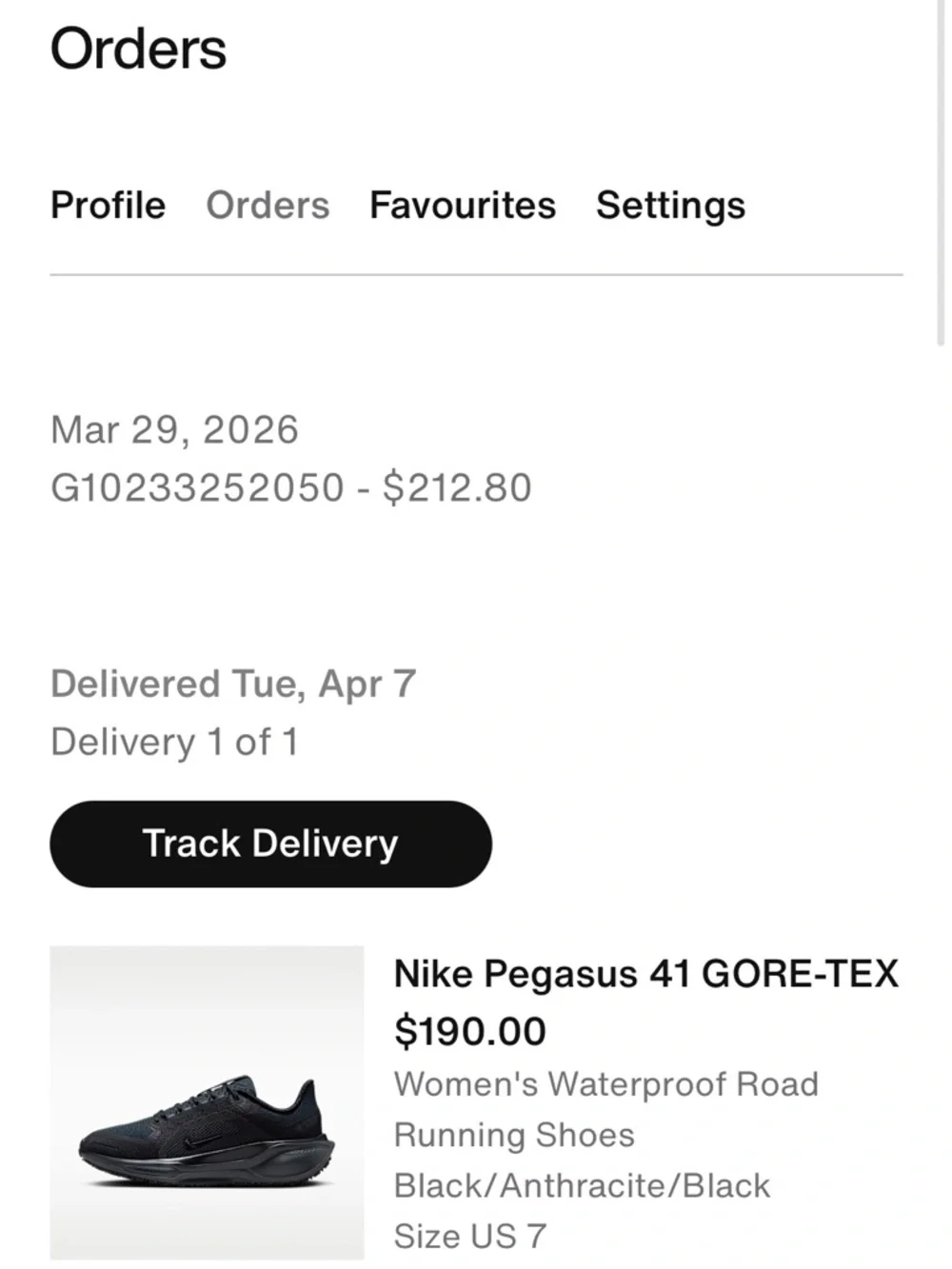Image resolution: width=952 pixels, height=1269 pixels.
Task: Click the Women's Waterproof Road Running Shoes description
Action: coord(606,1109)
